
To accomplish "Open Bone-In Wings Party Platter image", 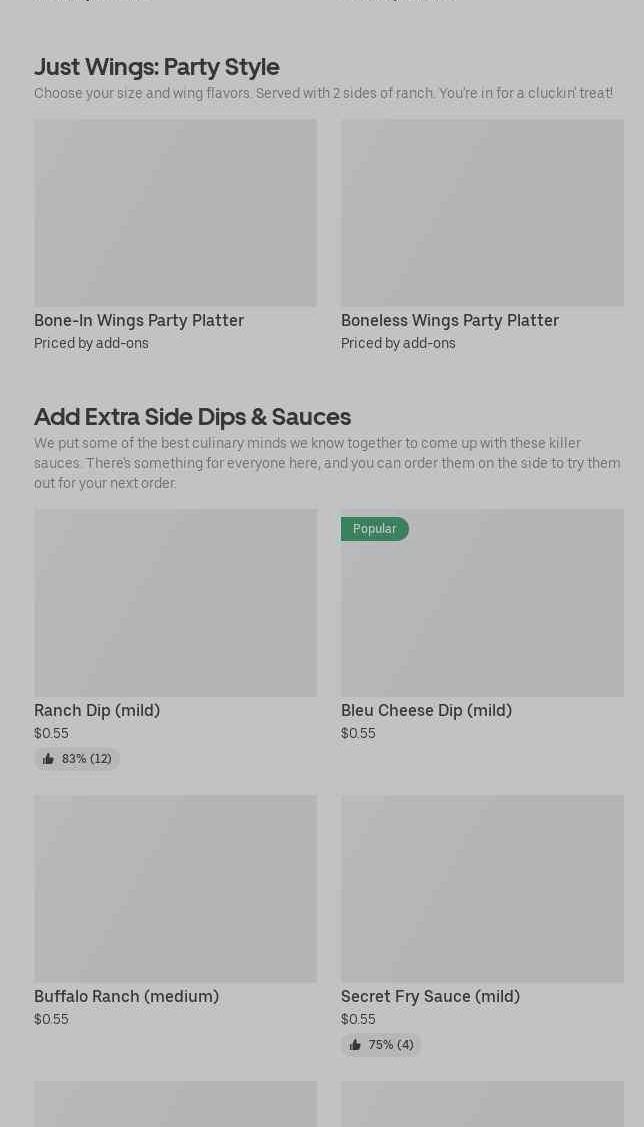I will (175, 213).
